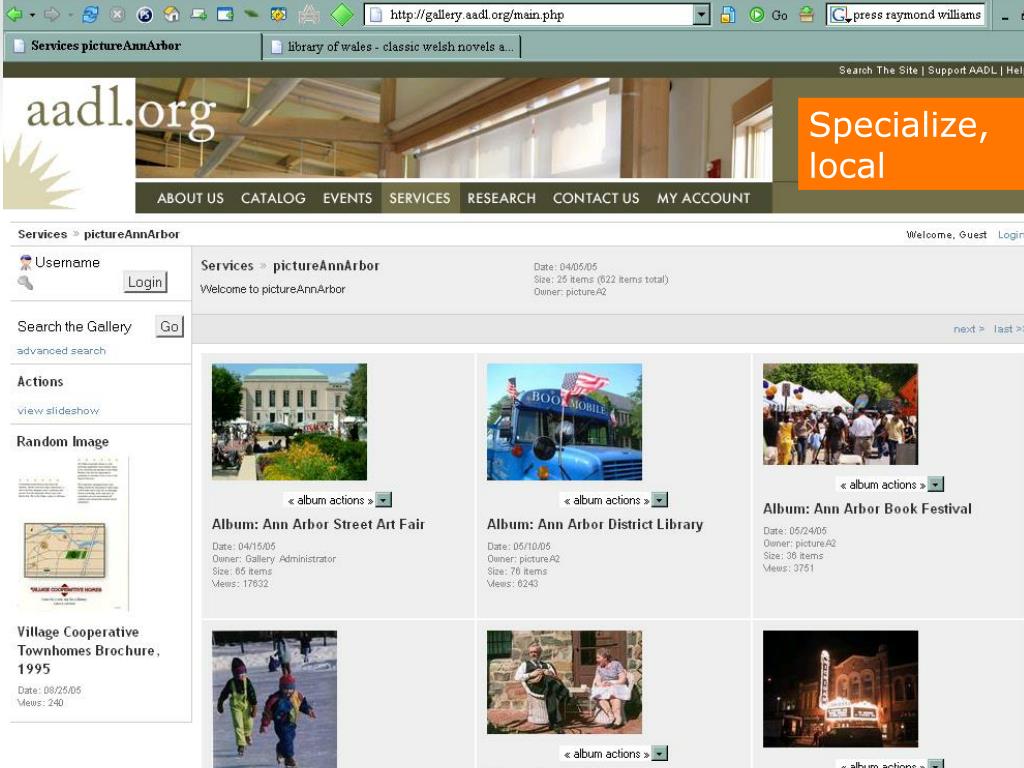Click the green diamond toolbar icon

[x=342, y=14]
